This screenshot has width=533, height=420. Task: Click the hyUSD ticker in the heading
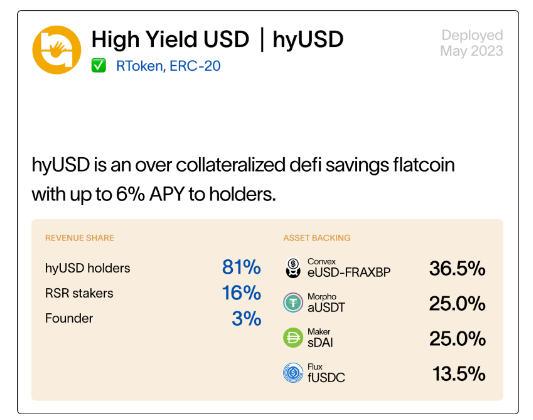308,39
